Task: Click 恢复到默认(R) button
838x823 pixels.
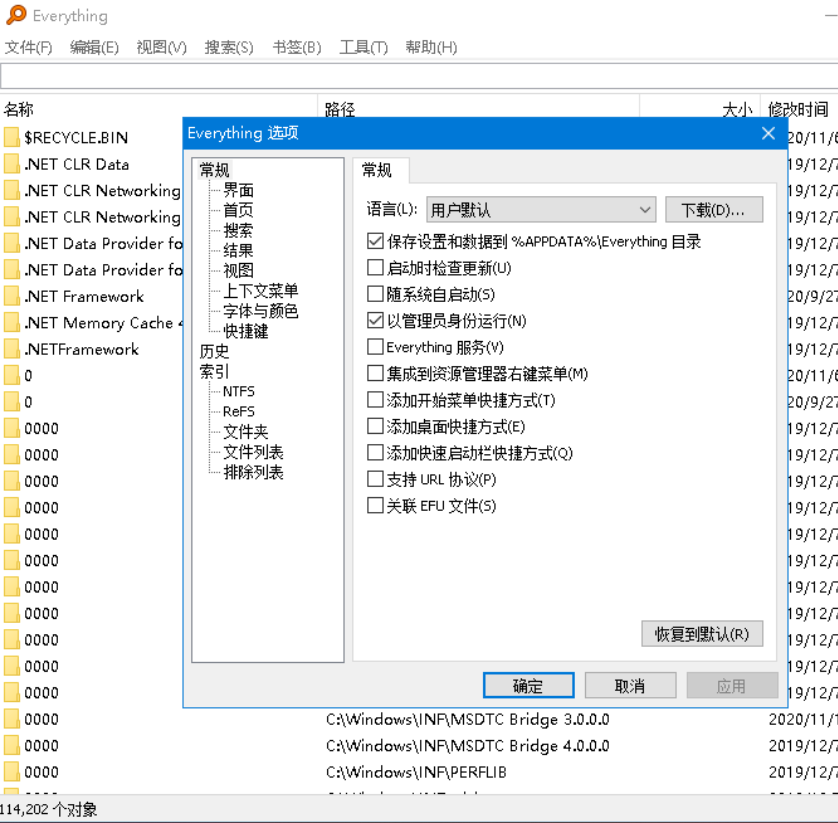Action: coord(701,634)
